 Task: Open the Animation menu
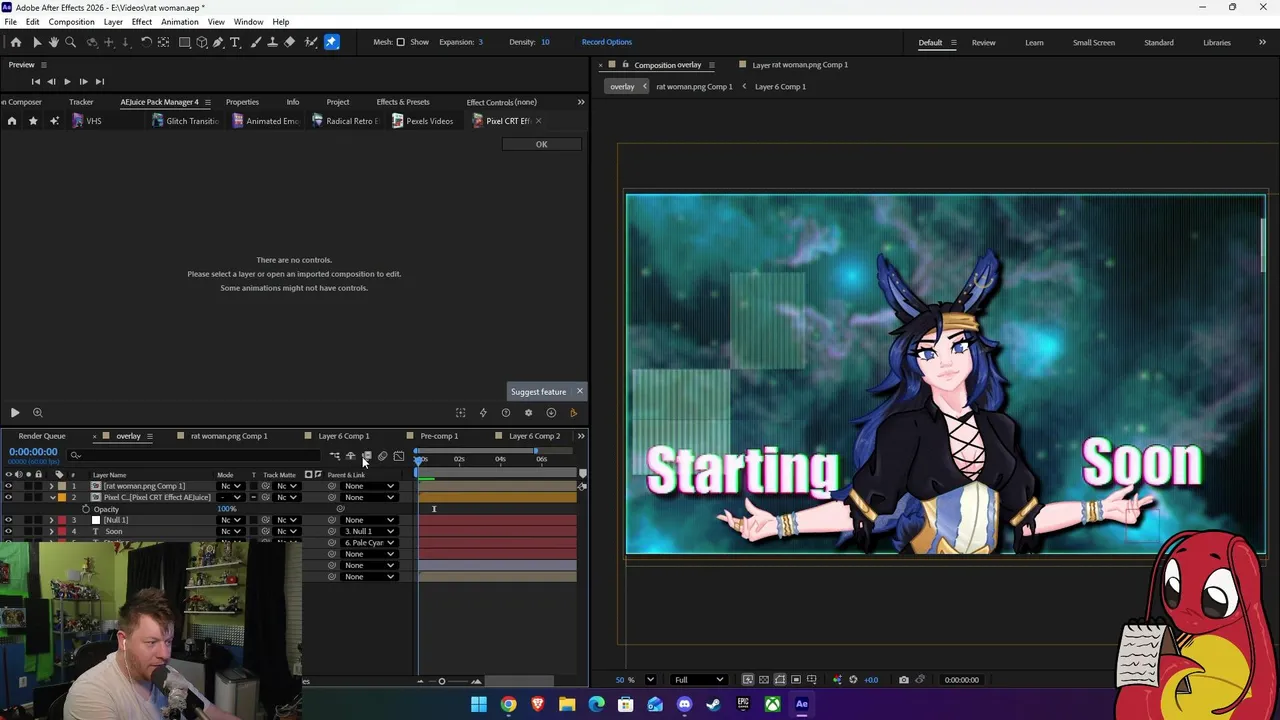(x=180, y=22)
